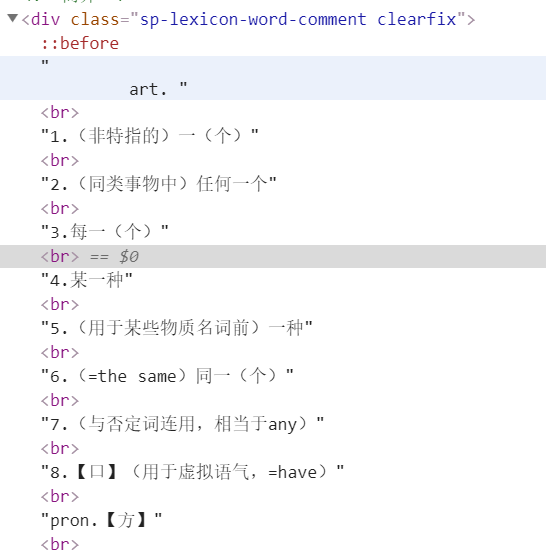Select text node "pron.【方】"
Image resolution: width=546 pixels, height=556 pixels.
tap(101, 521)
